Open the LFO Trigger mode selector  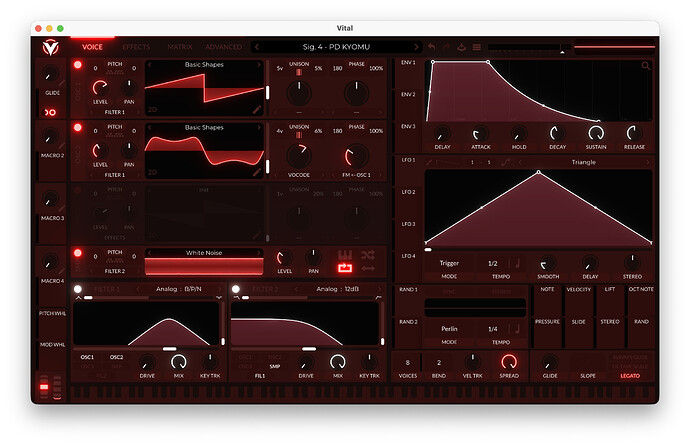pos(449,263)
